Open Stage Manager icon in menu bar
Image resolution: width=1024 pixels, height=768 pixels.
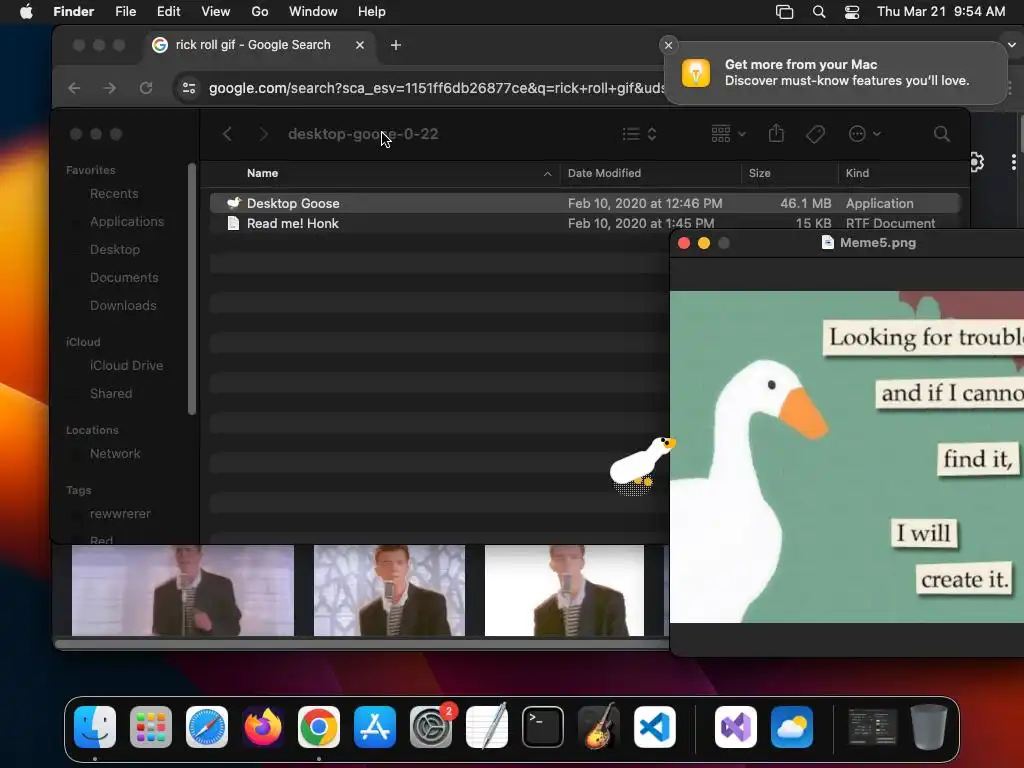pyautogui.click(x=784, y=12)
